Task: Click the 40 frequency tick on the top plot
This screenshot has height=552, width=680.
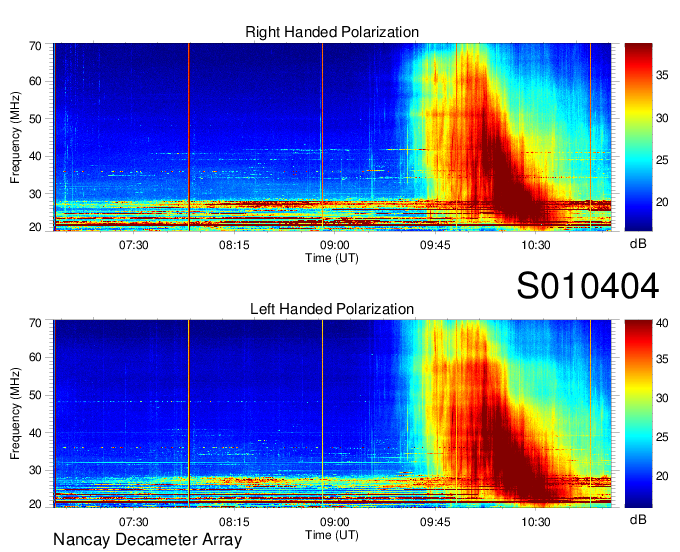Action: click(x=35, y=156)
